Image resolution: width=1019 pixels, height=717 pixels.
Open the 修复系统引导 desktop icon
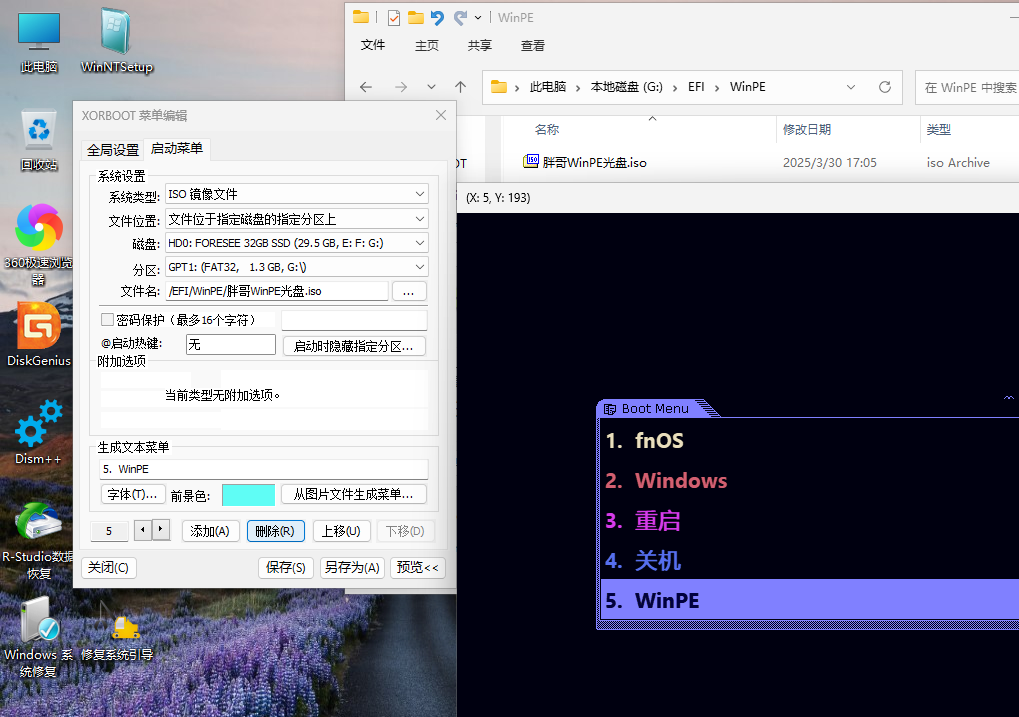click(x=117, y=637)
